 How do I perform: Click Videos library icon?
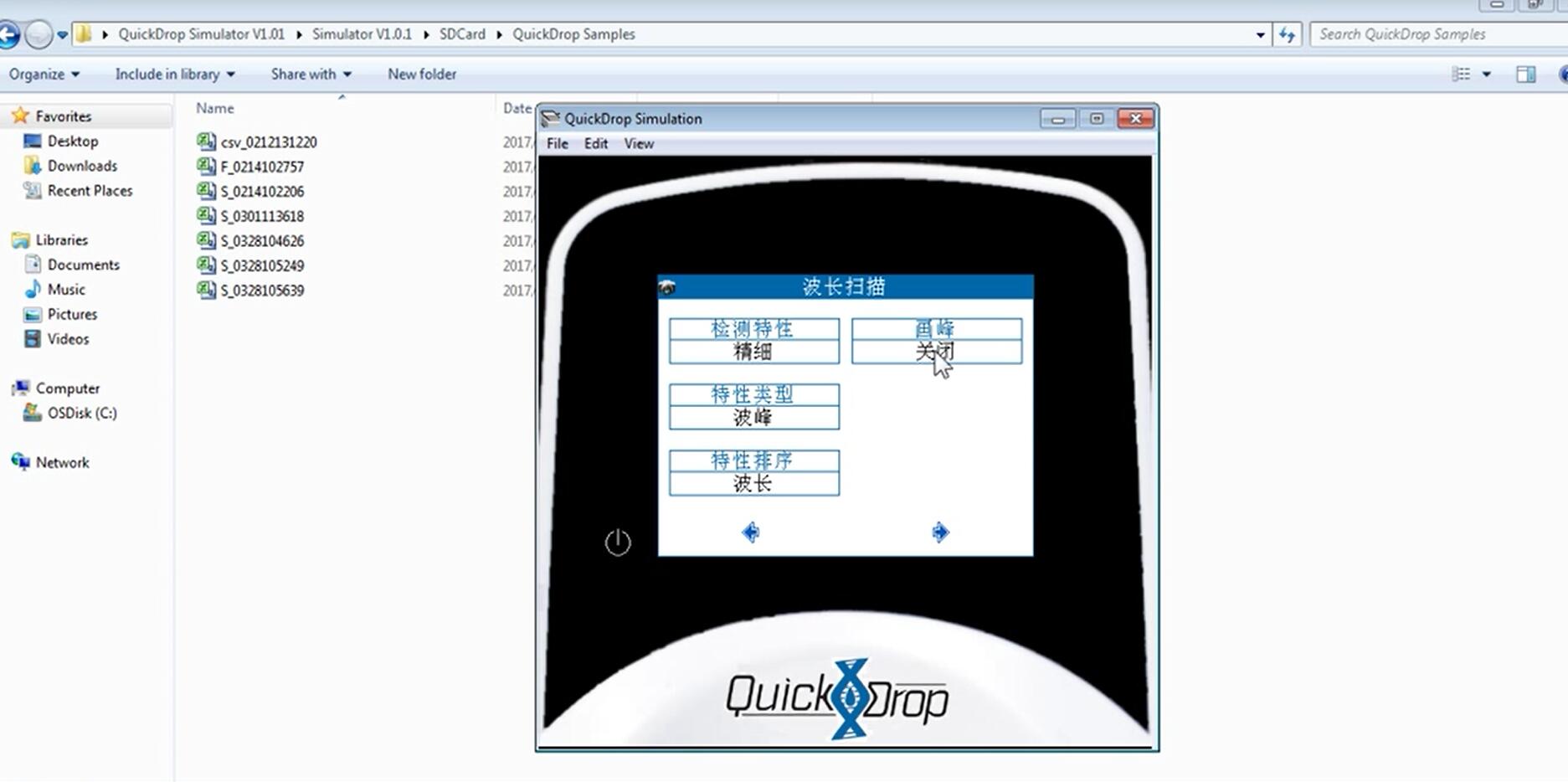(33, 338)
